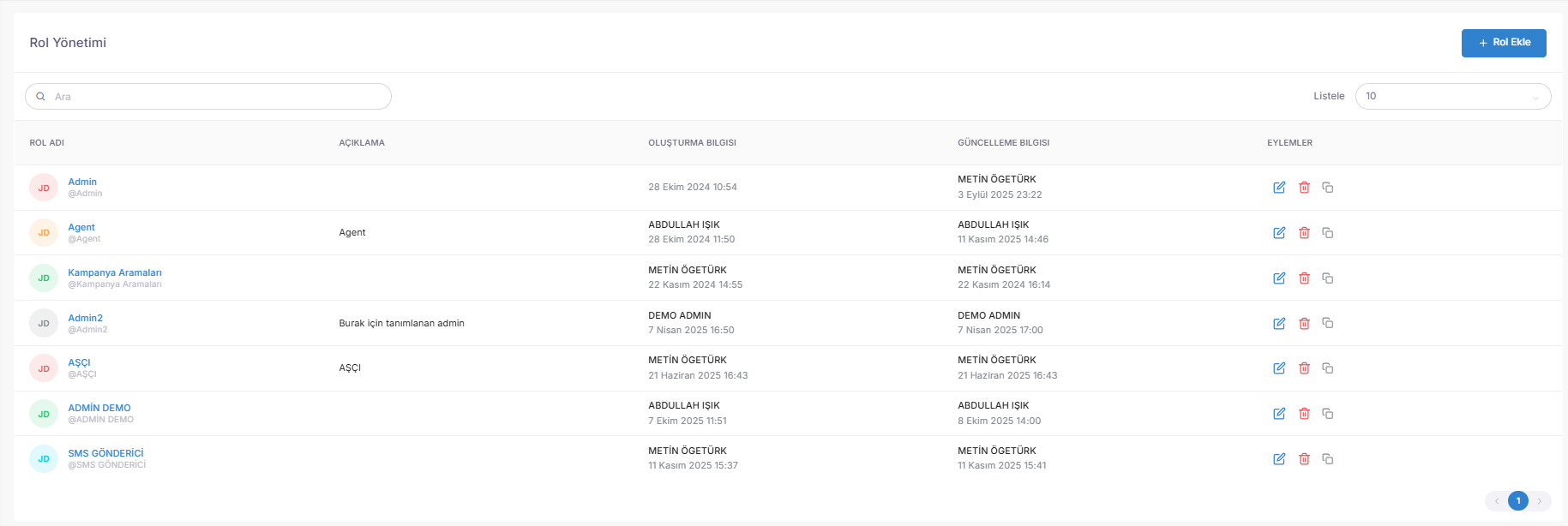This screenshot has width=1568, height=526.
Task: Delete the AŞÇI role
Action: click(1304, 368)
